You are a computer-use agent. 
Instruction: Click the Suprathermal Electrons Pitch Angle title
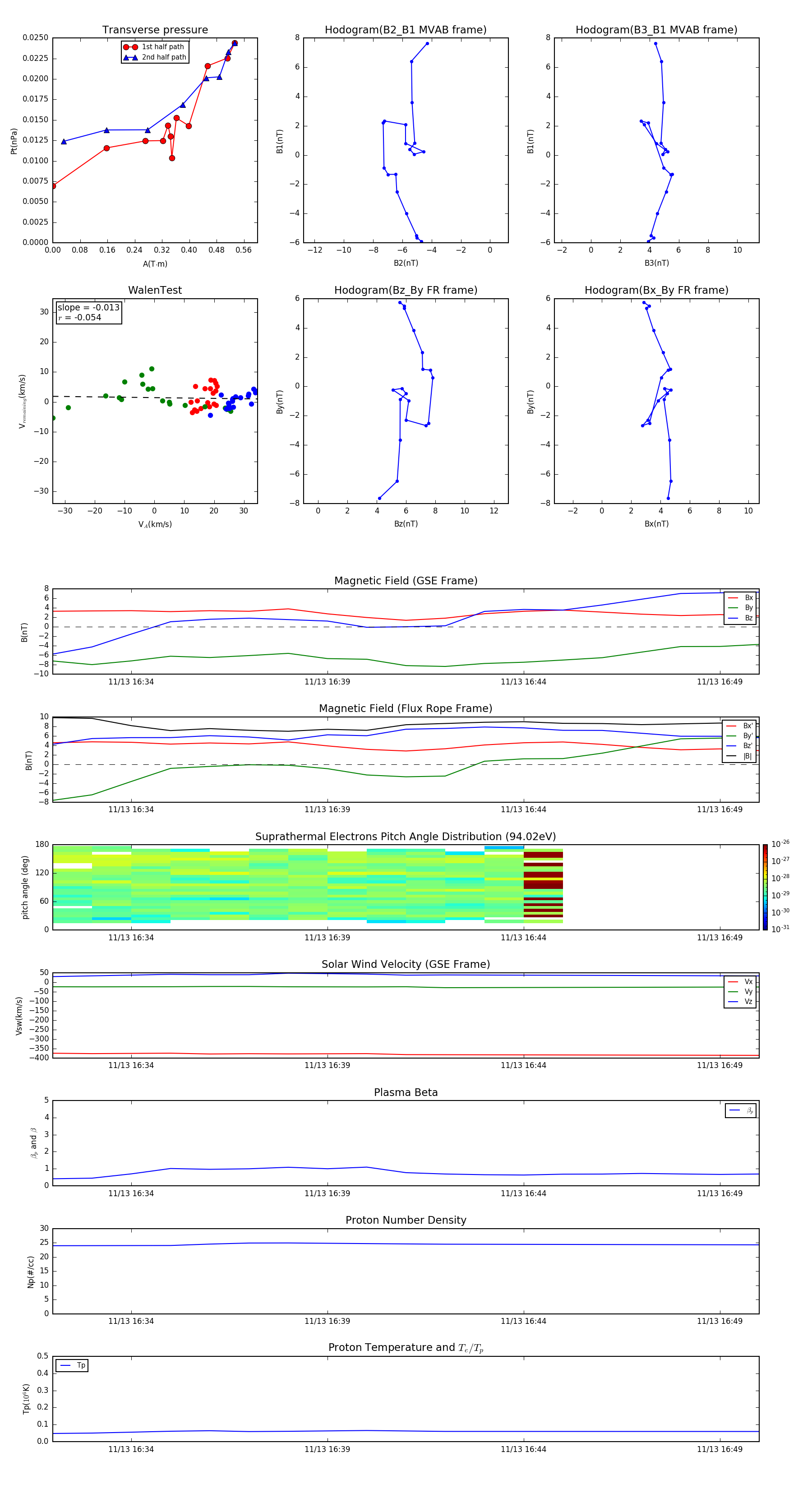(406, 837)
